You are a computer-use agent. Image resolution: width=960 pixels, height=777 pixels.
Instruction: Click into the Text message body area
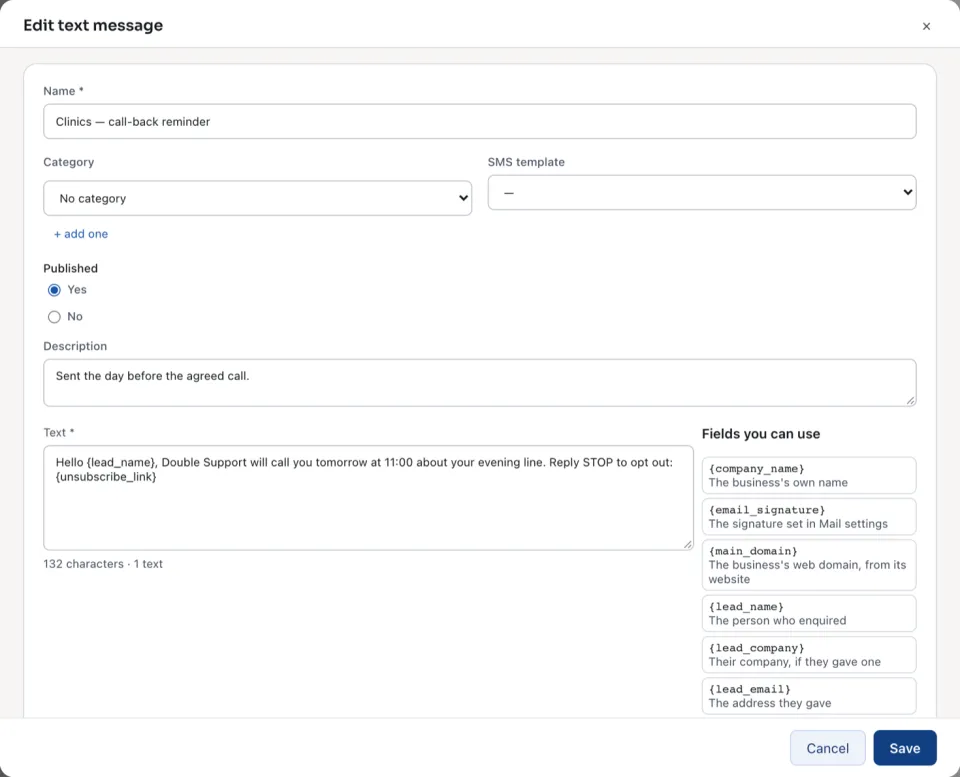368,498
